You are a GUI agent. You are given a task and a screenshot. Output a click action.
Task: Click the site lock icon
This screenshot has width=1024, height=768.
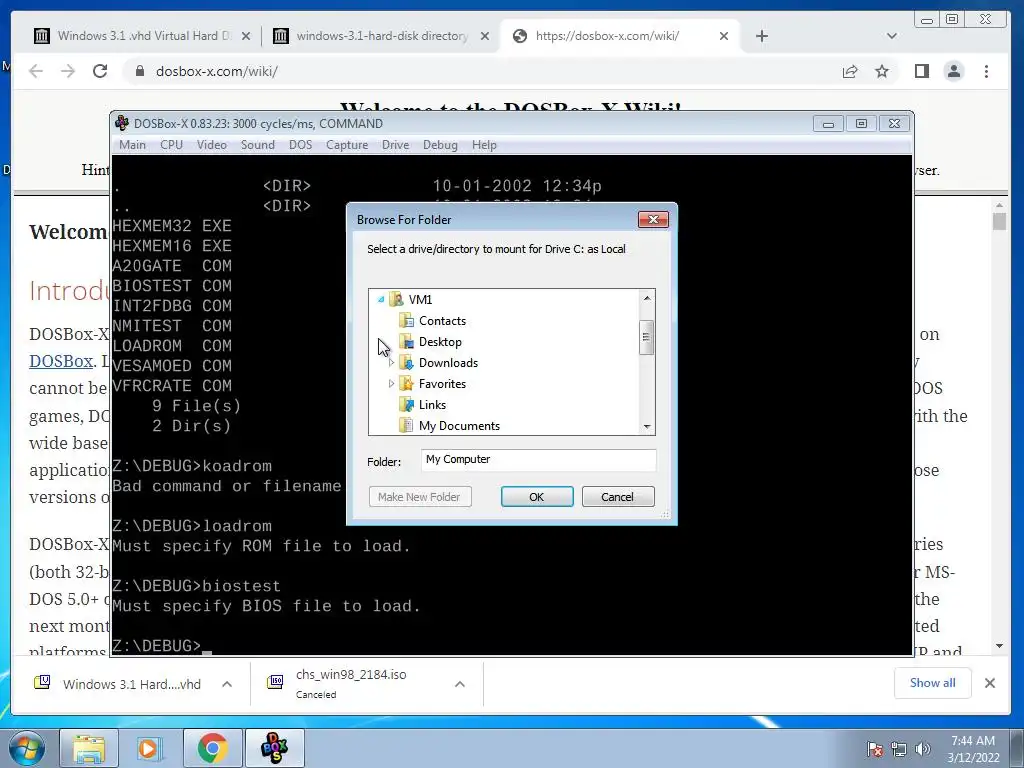139,71
